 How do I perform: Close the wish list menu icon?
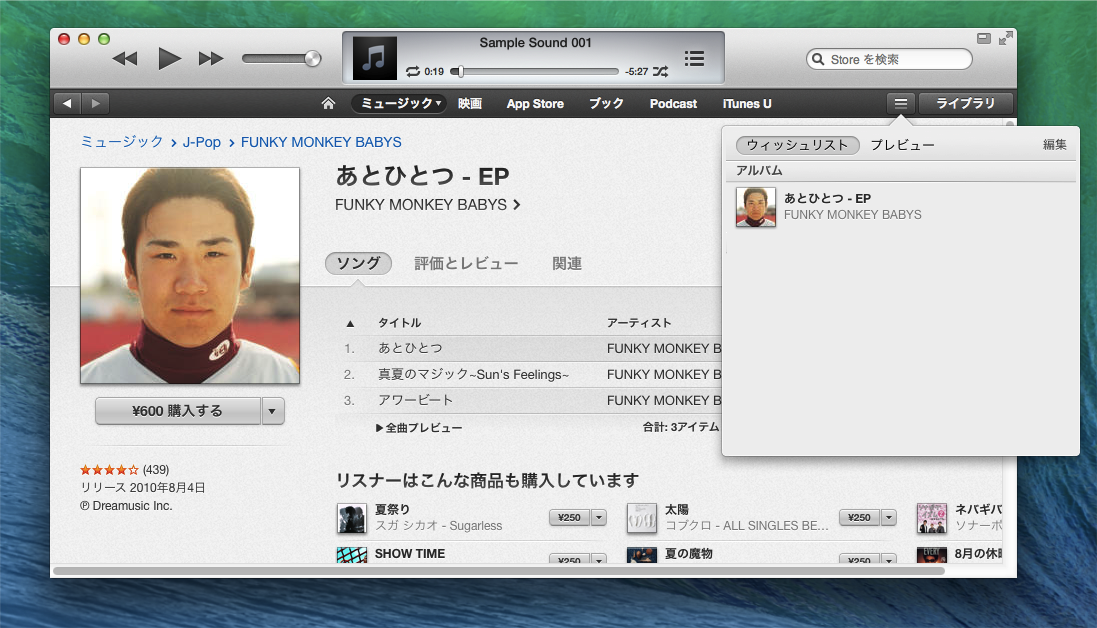pyautogui.click(x=900, y=104)
